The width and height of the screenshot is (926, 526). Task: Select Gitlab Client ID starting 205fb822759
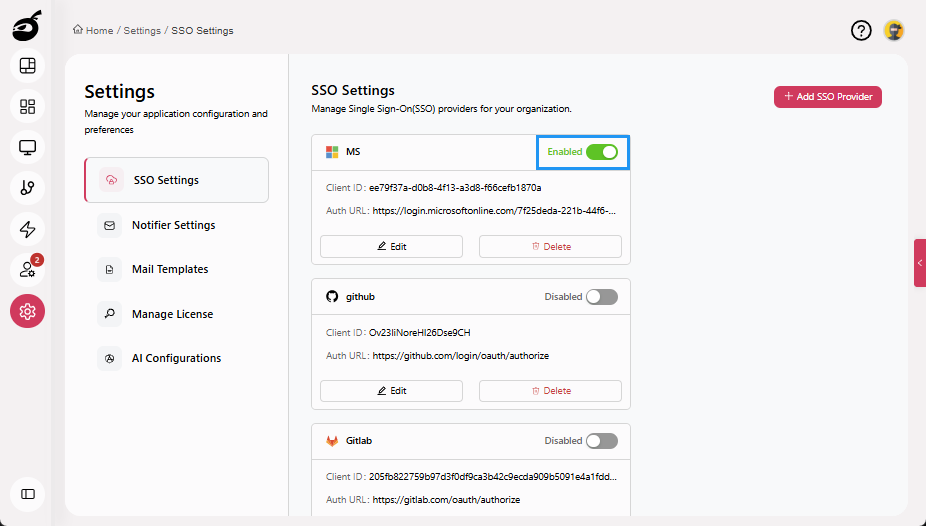pos(493,476)
